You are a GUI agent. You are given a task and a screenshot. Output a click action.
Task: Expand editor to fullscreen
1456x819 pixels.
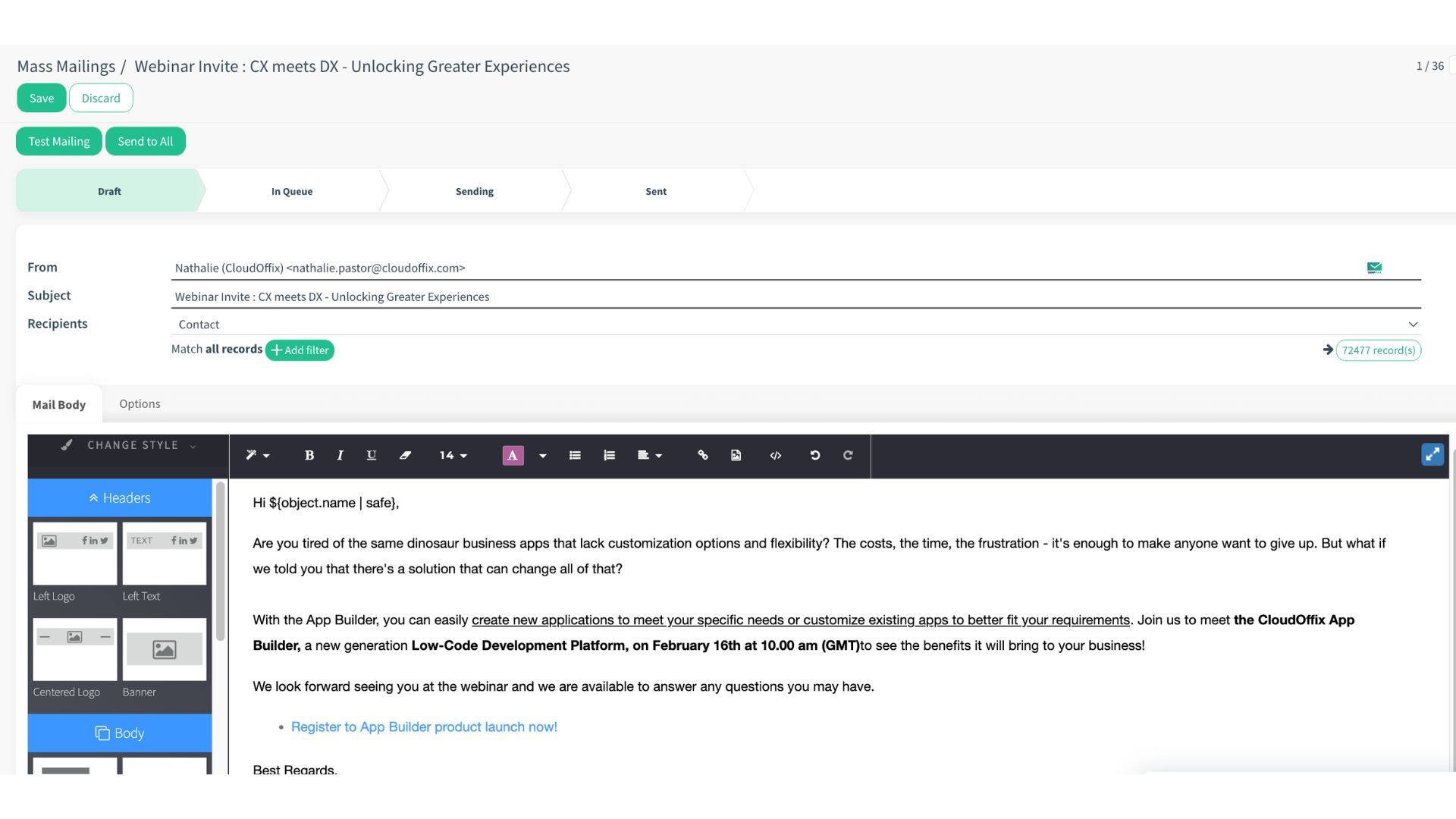[x=1432, y=455]
